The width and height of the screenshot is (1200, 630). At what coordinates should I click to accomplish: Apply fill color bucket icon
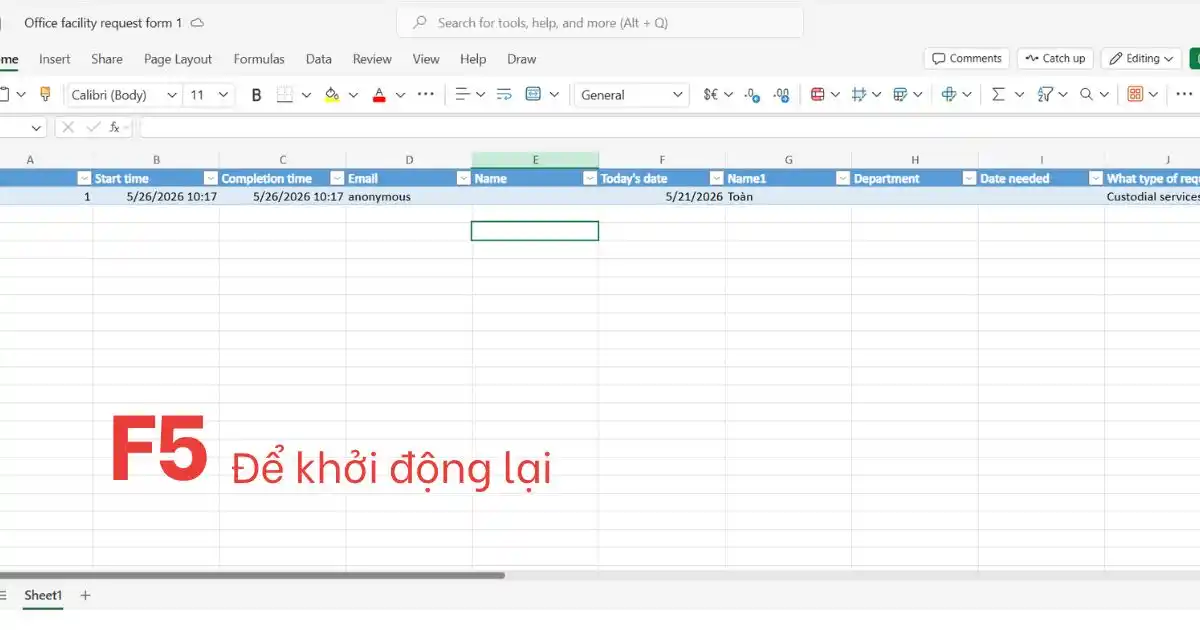coord(332,95)
